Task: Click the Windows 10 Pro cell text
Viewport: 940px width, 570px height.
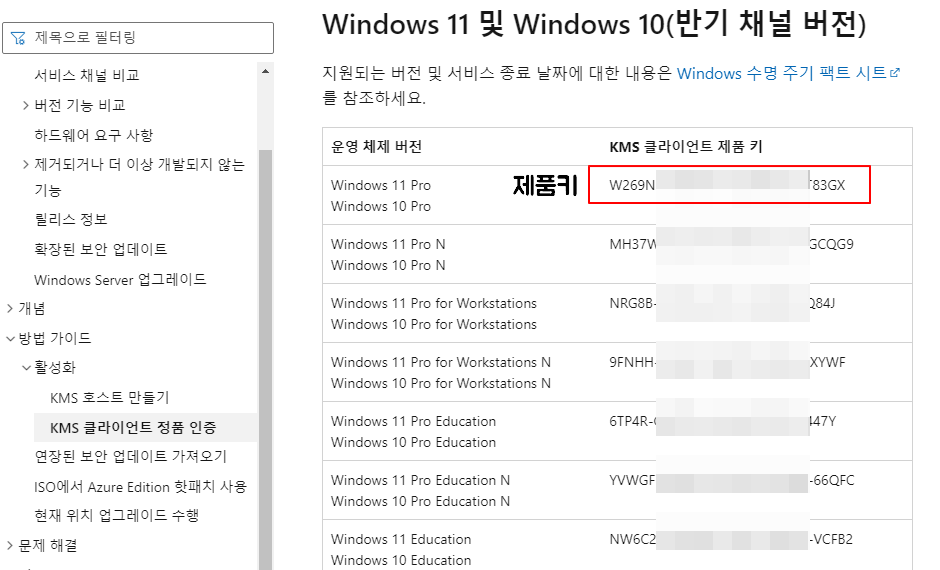Action: tap(381, 206)
